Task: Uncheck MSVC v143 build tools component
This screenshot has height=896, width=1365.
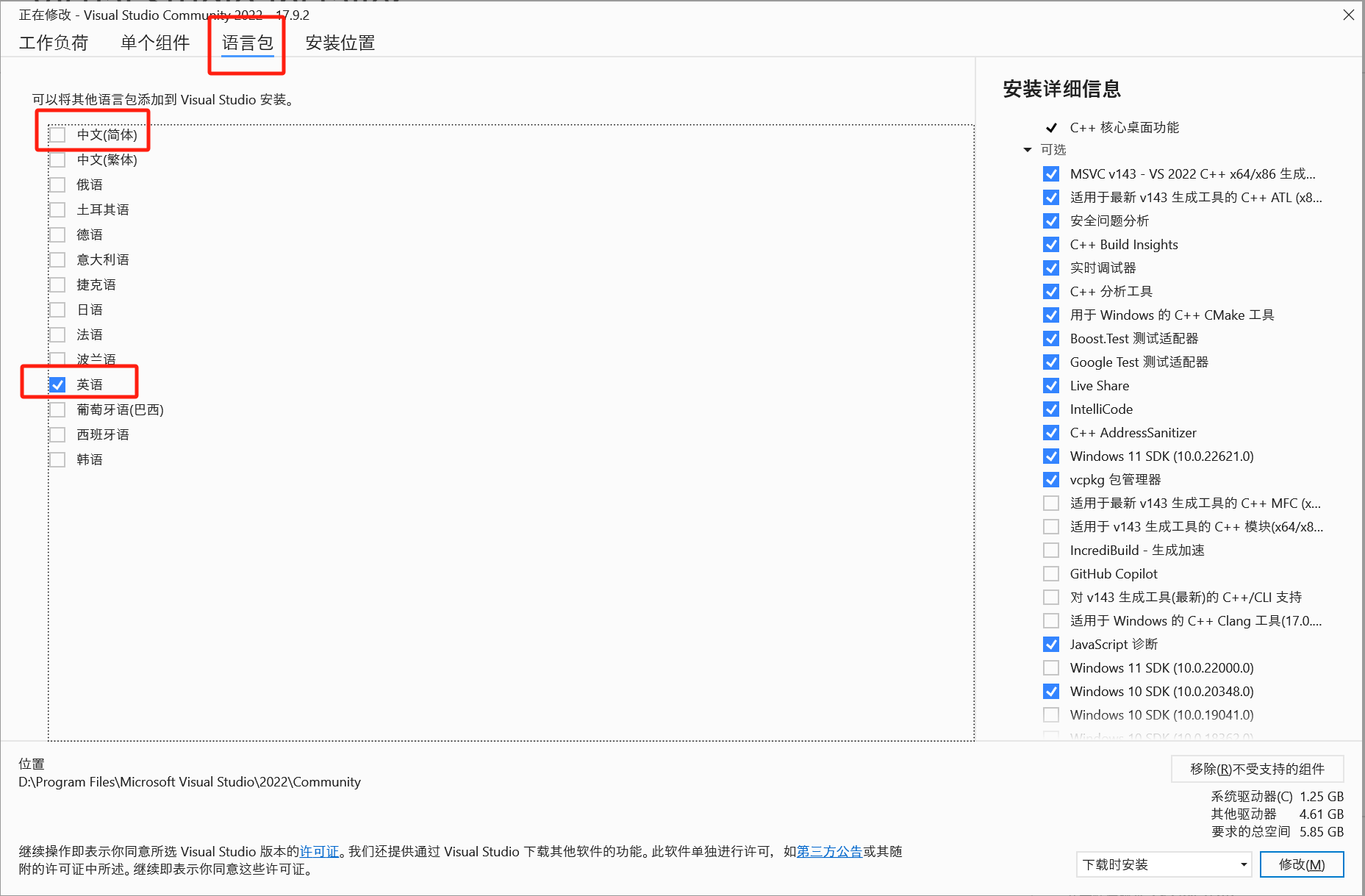Action: (x=1051, y=174)
